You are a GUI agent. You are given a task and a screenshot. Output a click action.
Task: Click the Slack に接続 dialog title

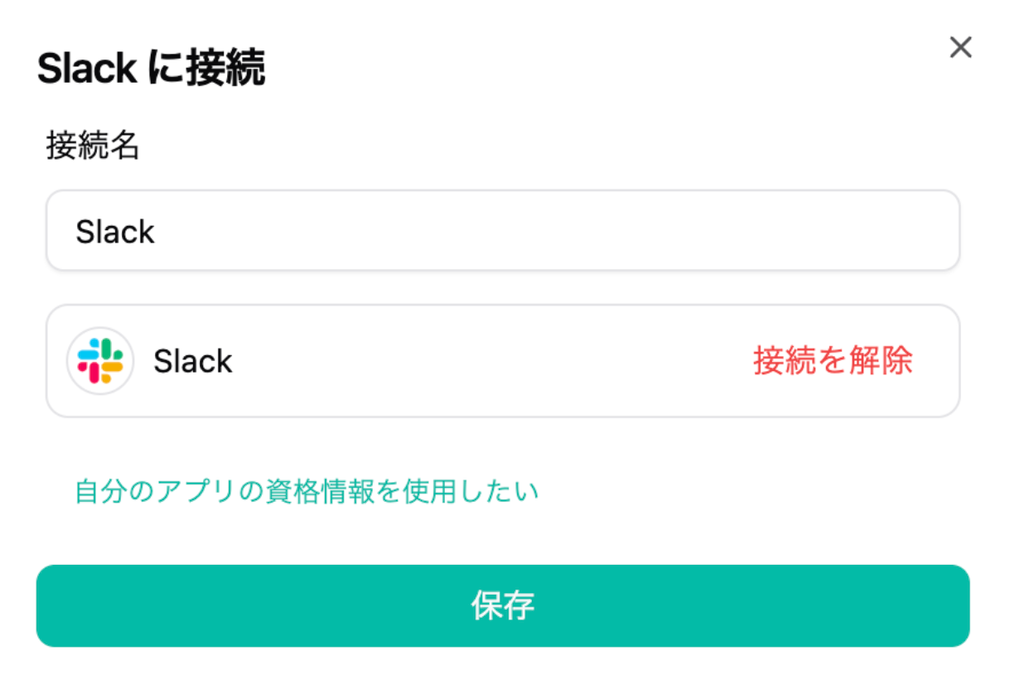pos(151,69)
